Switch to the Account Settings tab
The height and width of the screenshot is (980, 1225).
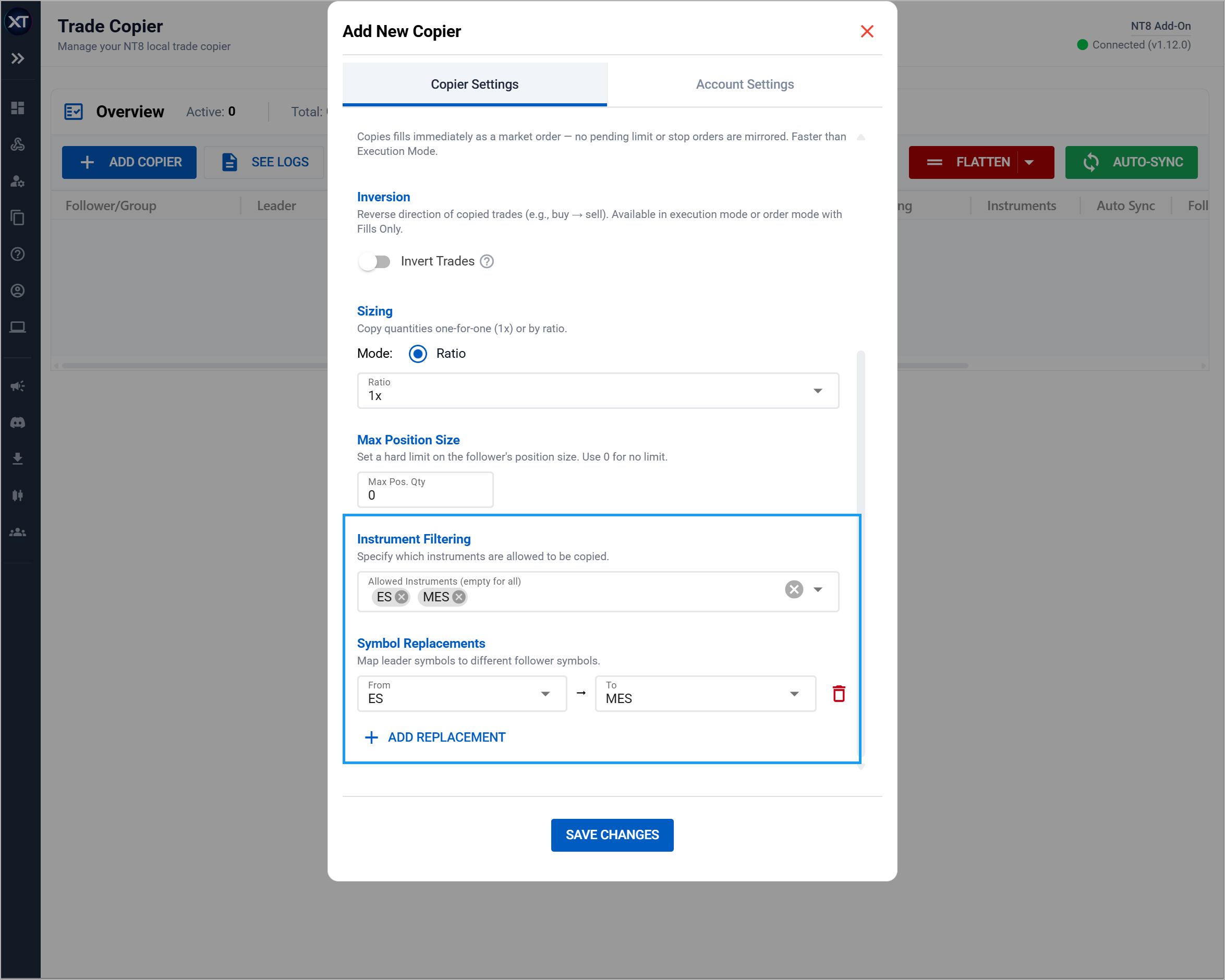[x=745, y=83]
